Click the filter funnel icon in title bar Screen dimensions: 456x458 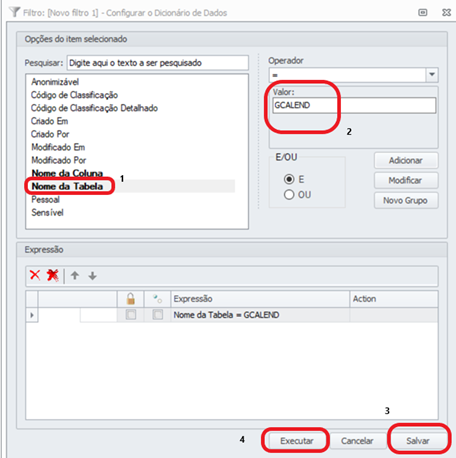tap(14, 12)
